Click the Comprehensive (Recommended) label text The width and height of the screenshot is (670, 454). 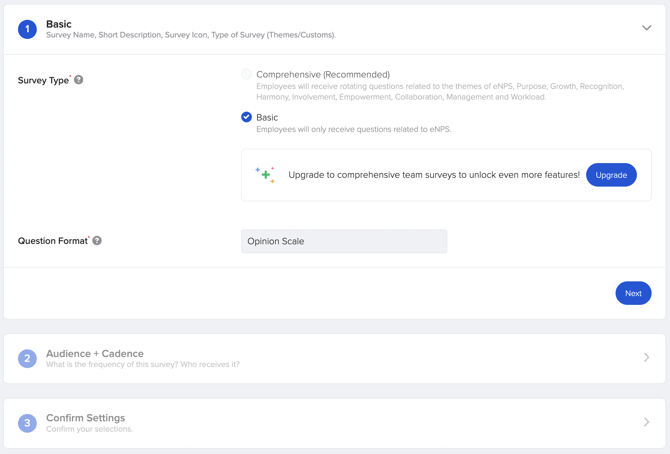point(323,74)
